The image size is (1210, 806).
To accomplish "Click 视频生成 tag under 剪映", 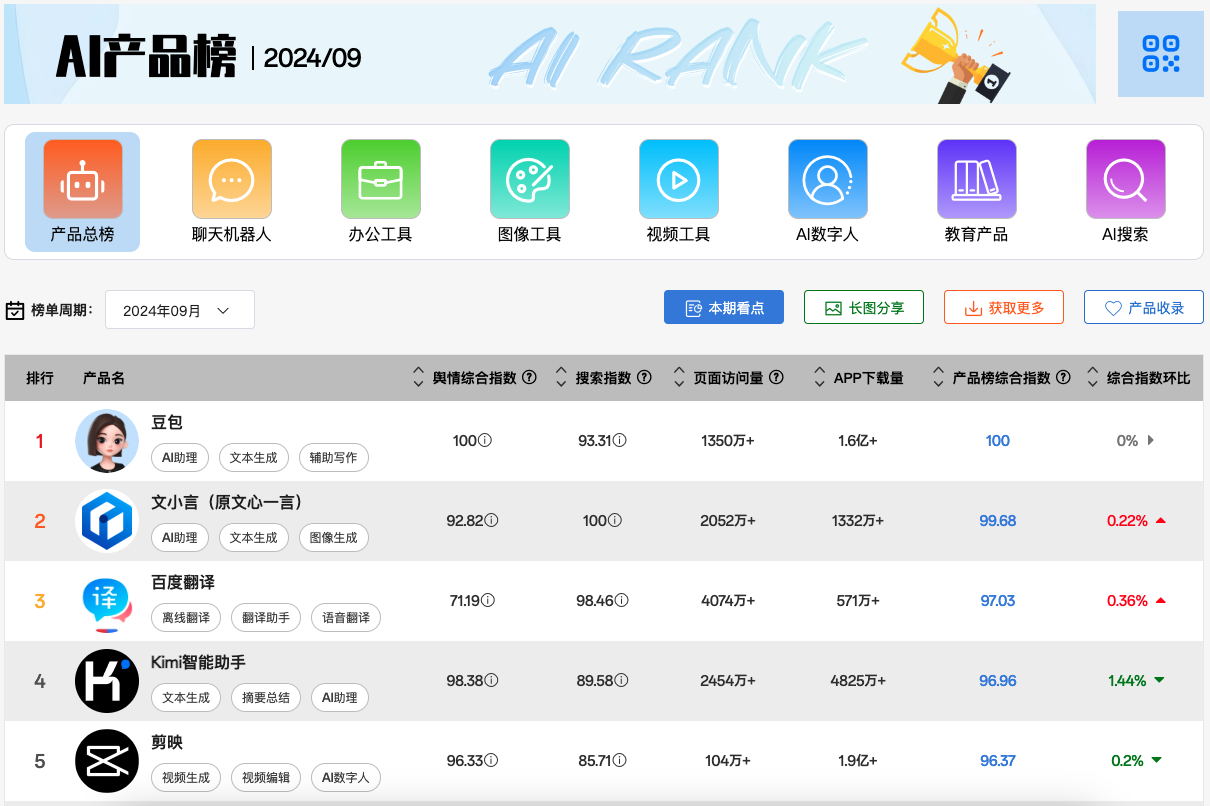I will [186, 778].
